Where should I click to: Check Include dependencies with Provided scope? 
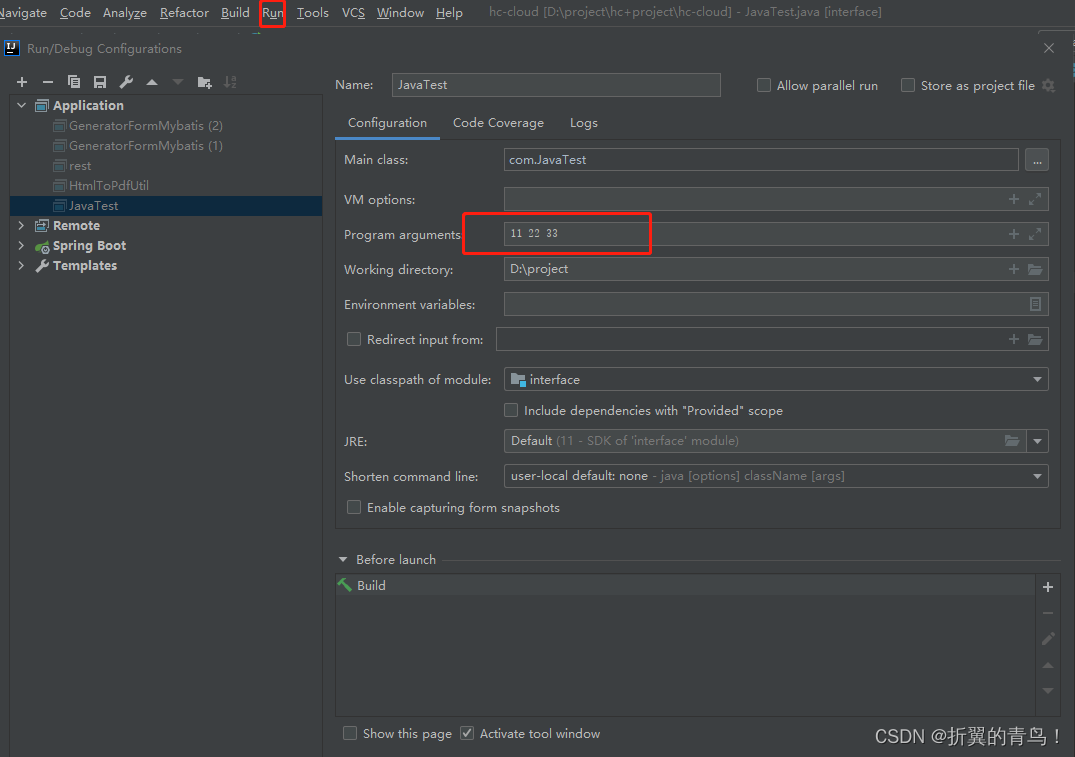[x=511, y=410]
